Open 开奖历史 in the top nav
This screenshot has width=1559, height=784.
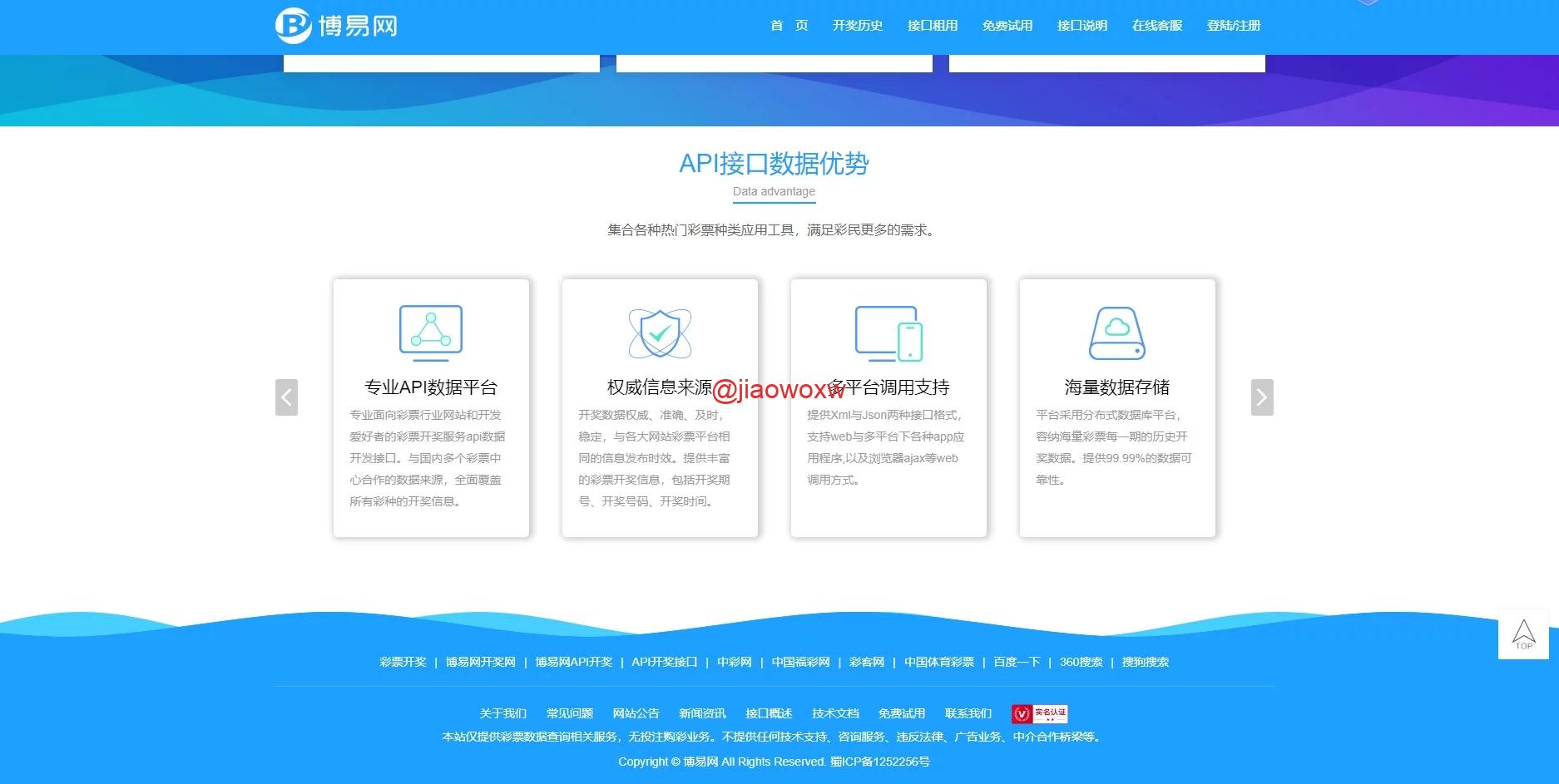pyautogui.click(x=857, y=26)
